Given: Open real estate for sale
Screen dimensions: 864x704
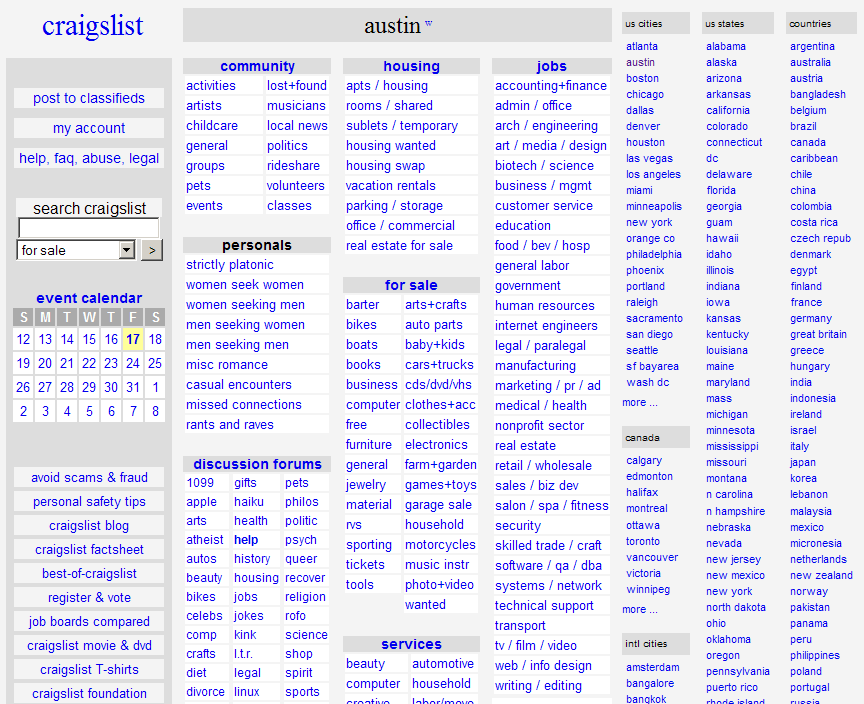Looking at the screenshot, I should click(x=399, y=246).
